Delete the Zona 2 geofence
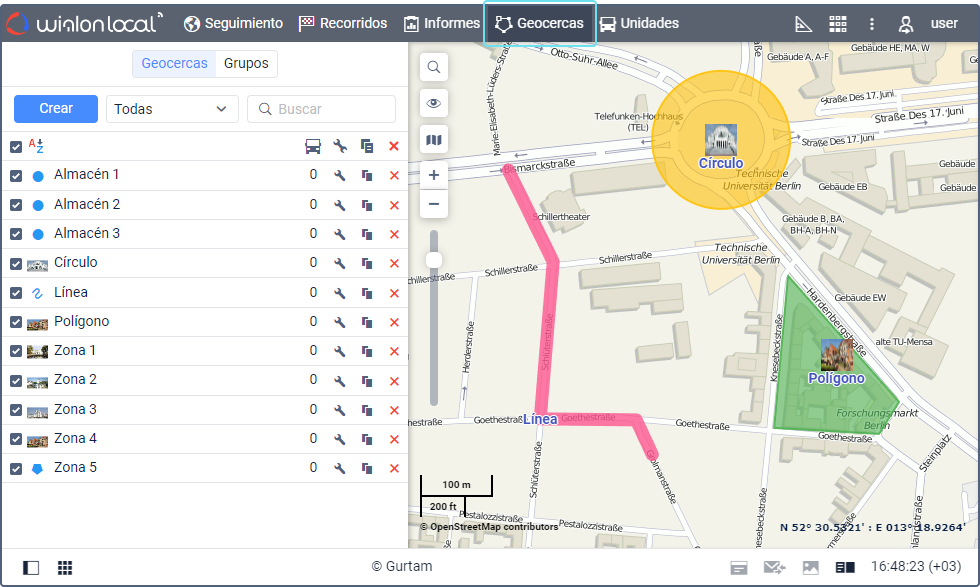980x587 pixels. click(x=394, y=381)
